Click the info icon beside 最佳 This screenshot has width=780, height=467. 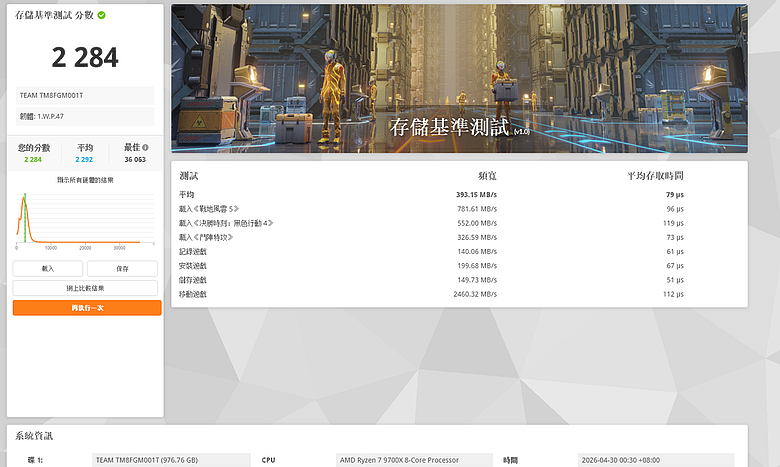coord(145,148)
